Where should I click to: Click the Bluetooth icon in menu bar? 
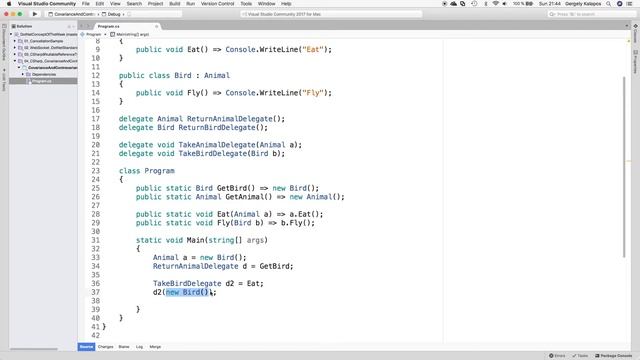(486, 4)
